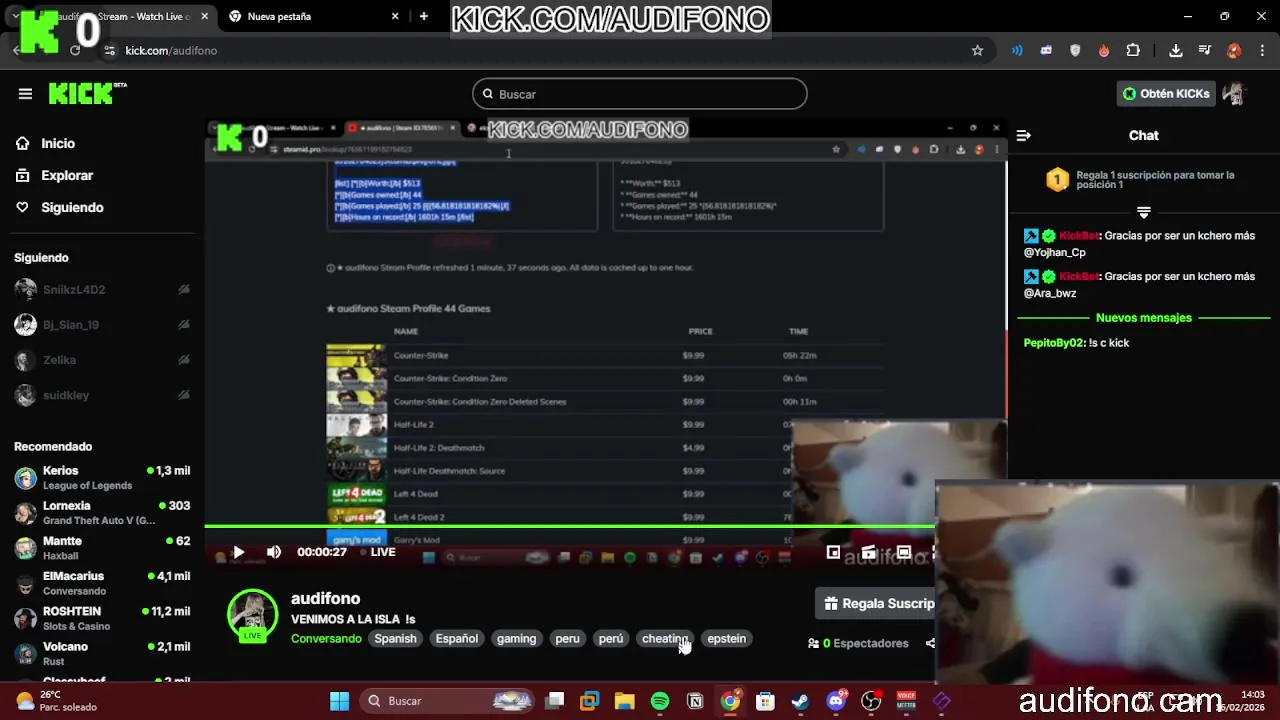Open a new browser tab
Screen dimensions: 1280x720
pyautogui.click(x=424, y=16)
